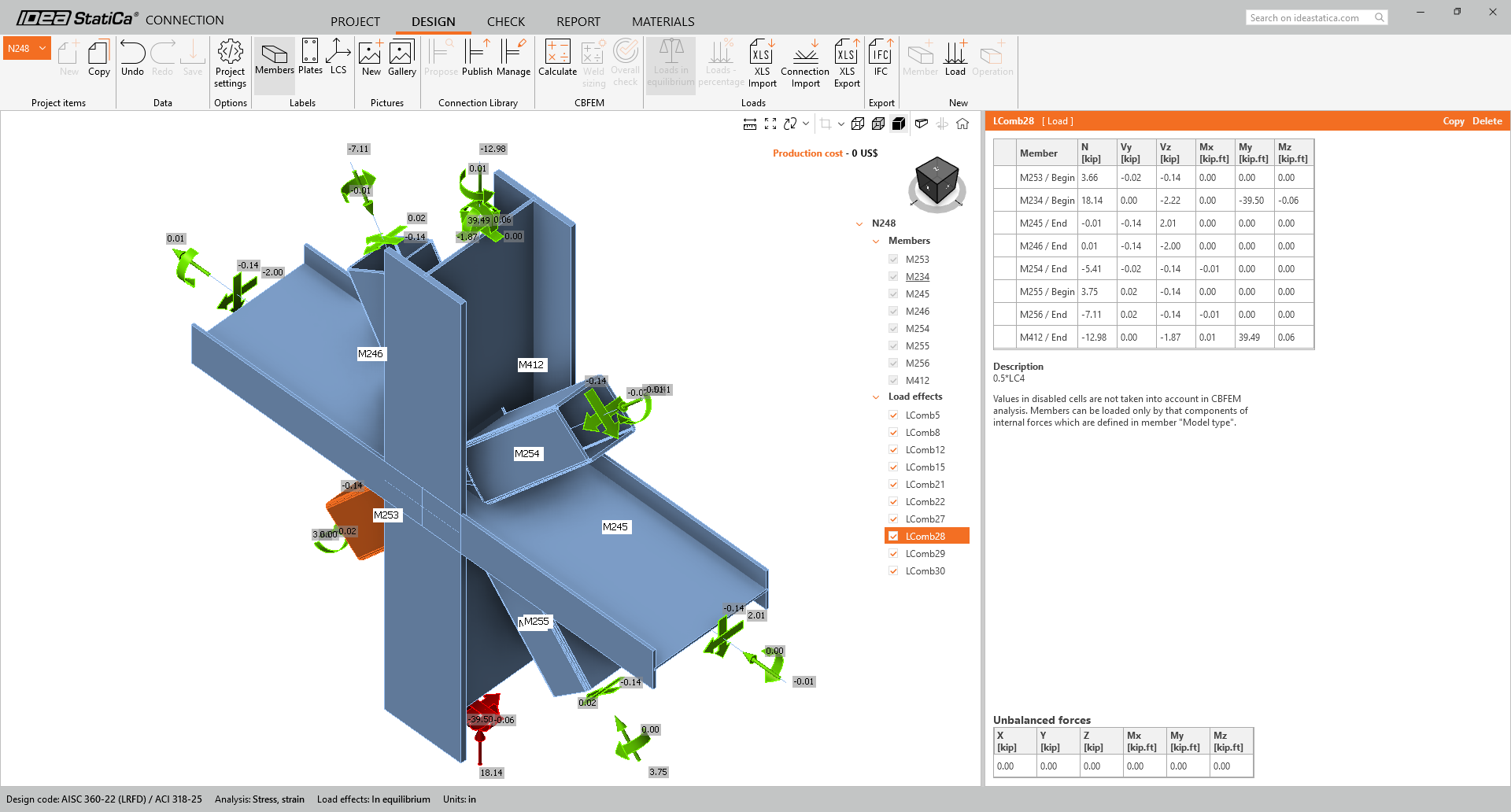The width and height of the screenshot is (1511, 812).
Task: Open the MATERIALS tab
Action: [x=663, y=21]
